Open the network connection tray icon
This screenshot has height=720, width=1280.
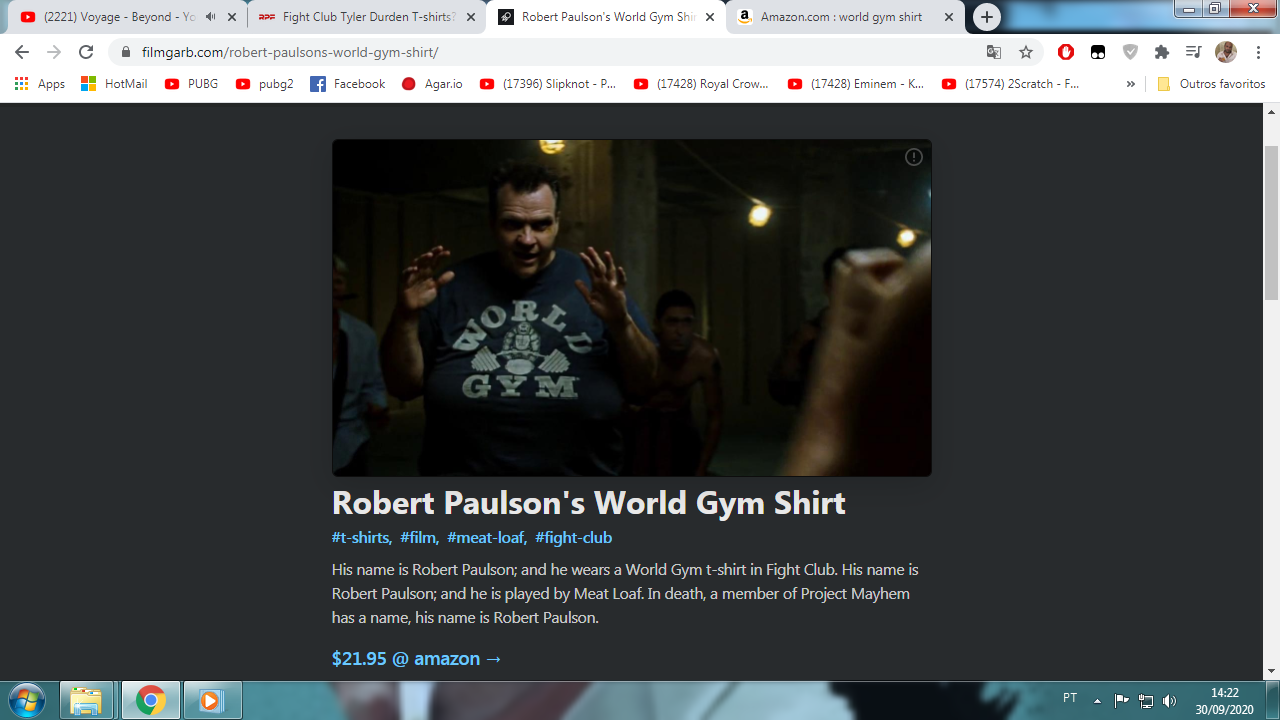(x=1146, y=700)
